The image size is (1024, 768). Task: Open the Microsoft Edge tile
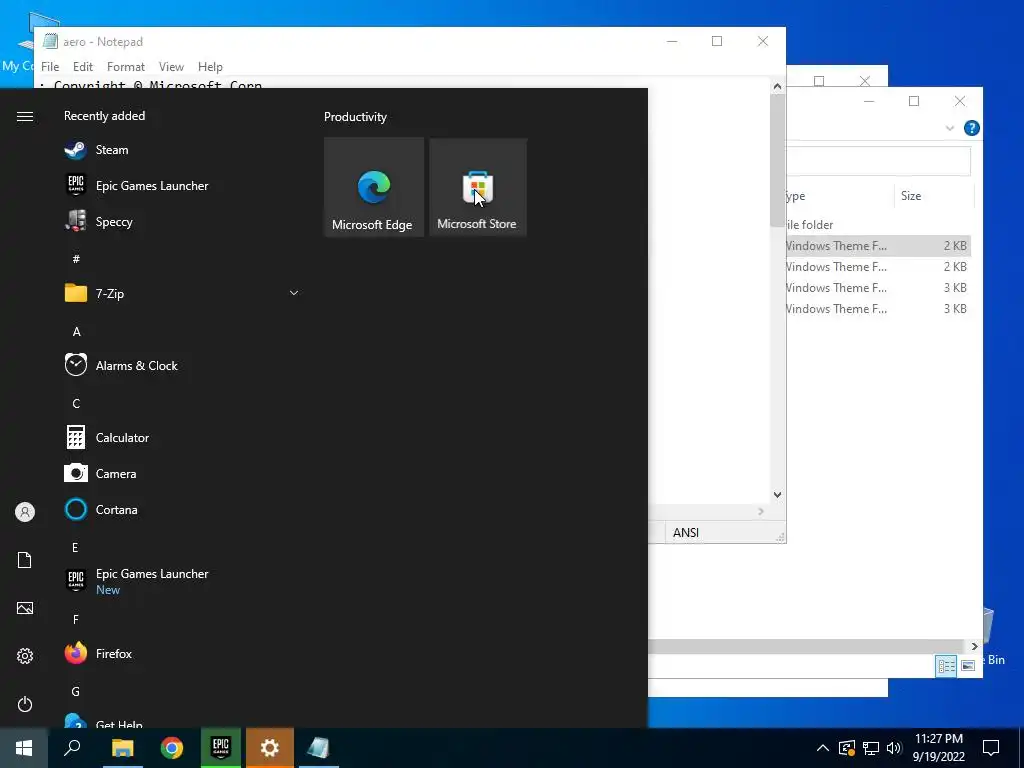(374, 187)
